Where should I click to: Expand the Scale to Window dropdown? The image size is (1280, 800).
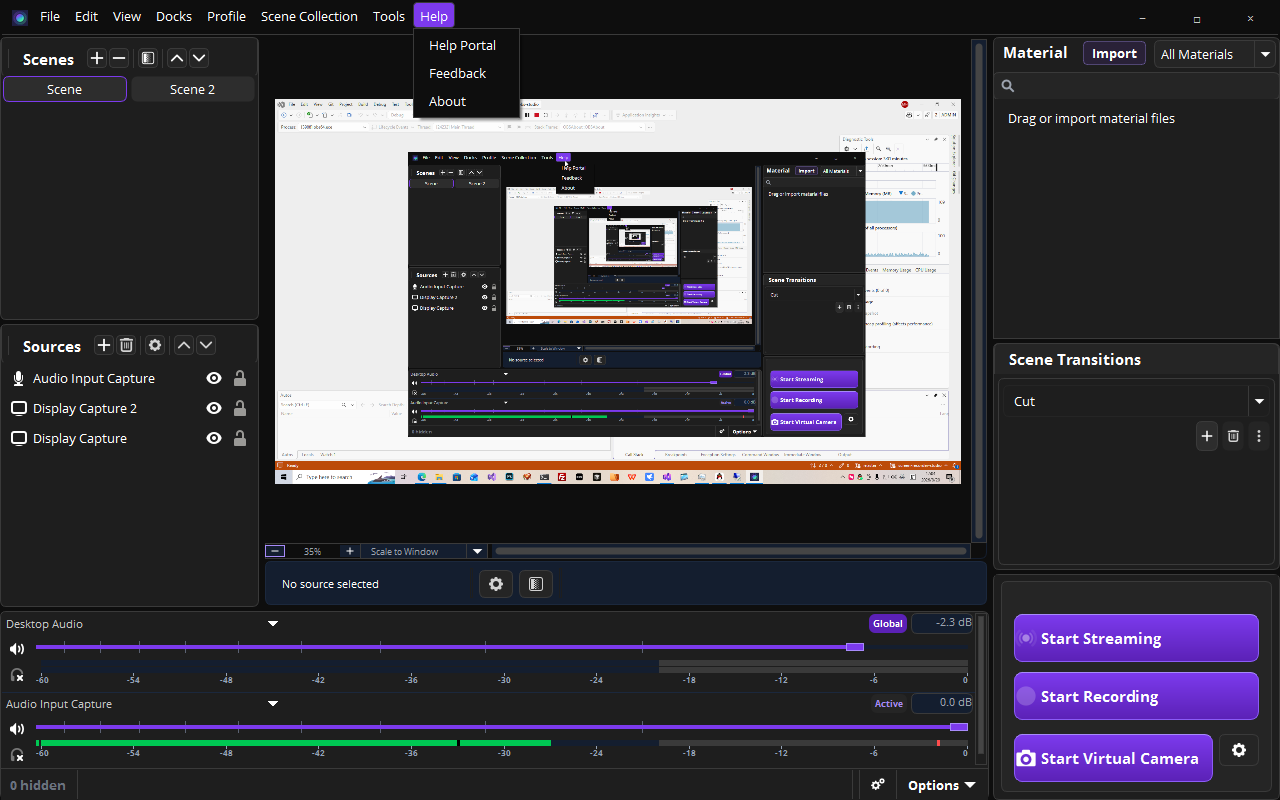[478, 551]
